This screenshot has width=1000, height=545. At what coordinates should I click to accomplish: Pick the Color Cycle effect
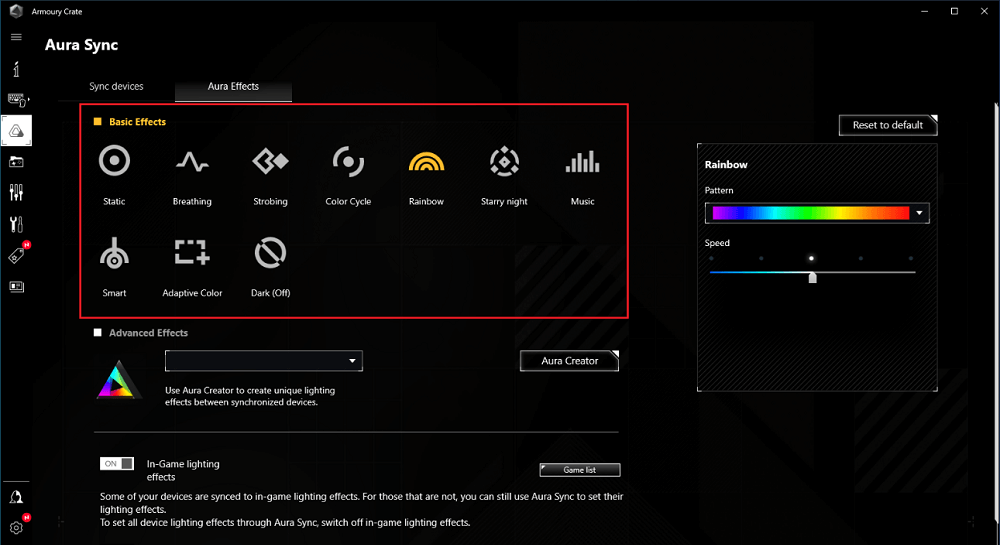click(x=348, y=161)
